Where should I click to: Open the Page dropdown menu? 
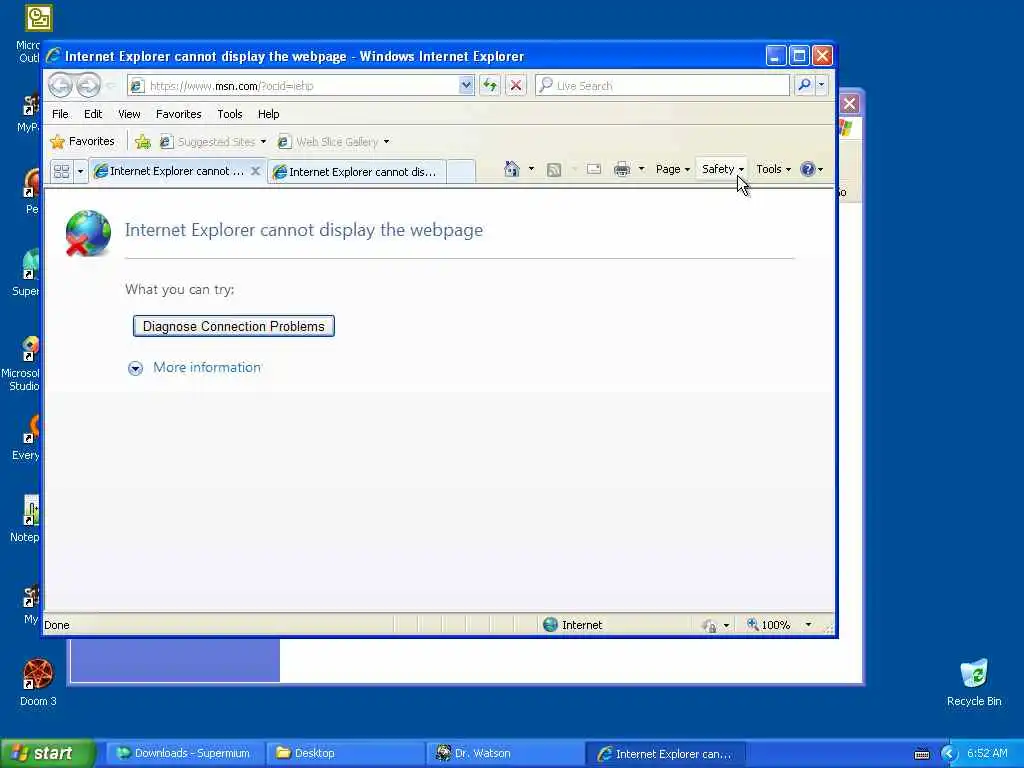coord(673,169)
